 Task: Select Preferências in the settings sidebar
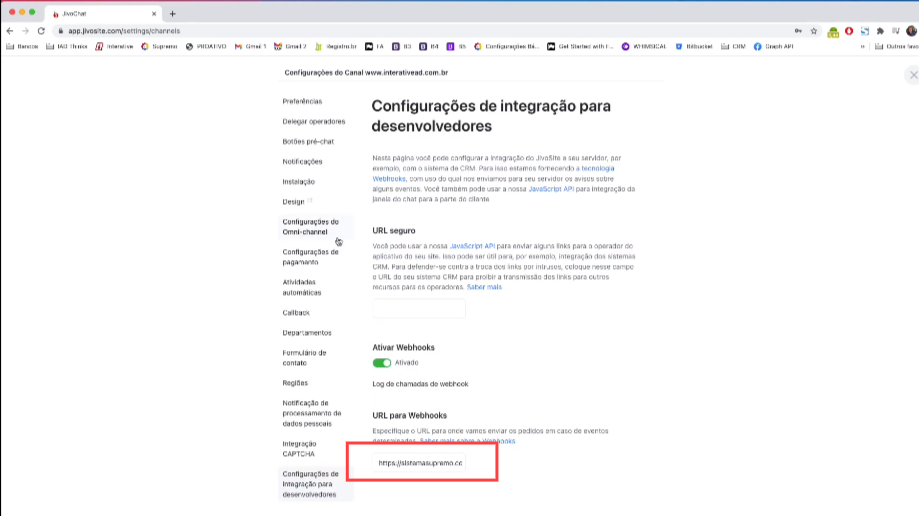pyautogui.click(x=302, y=101)
